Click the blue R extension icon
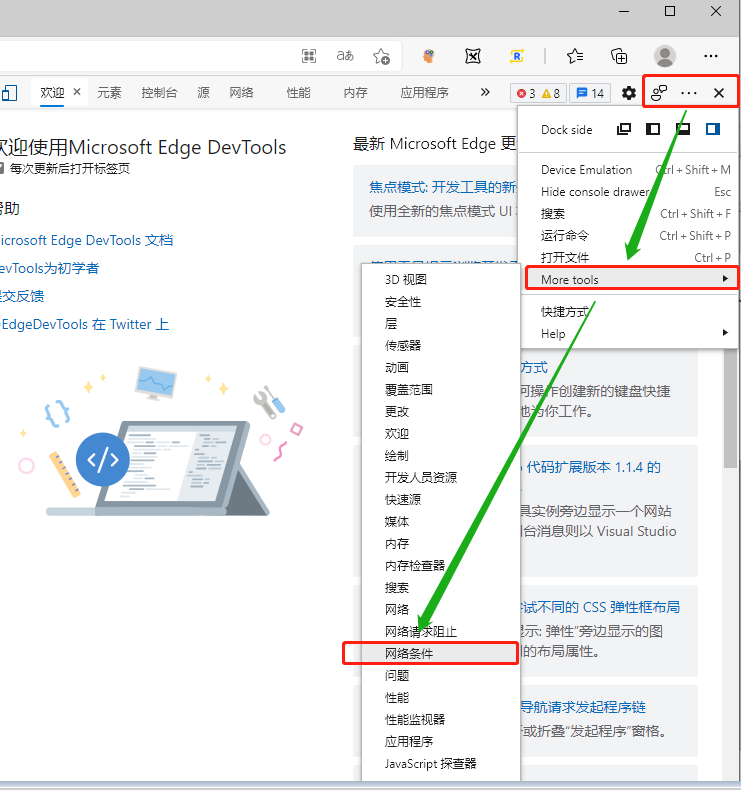 click(517, 56)
